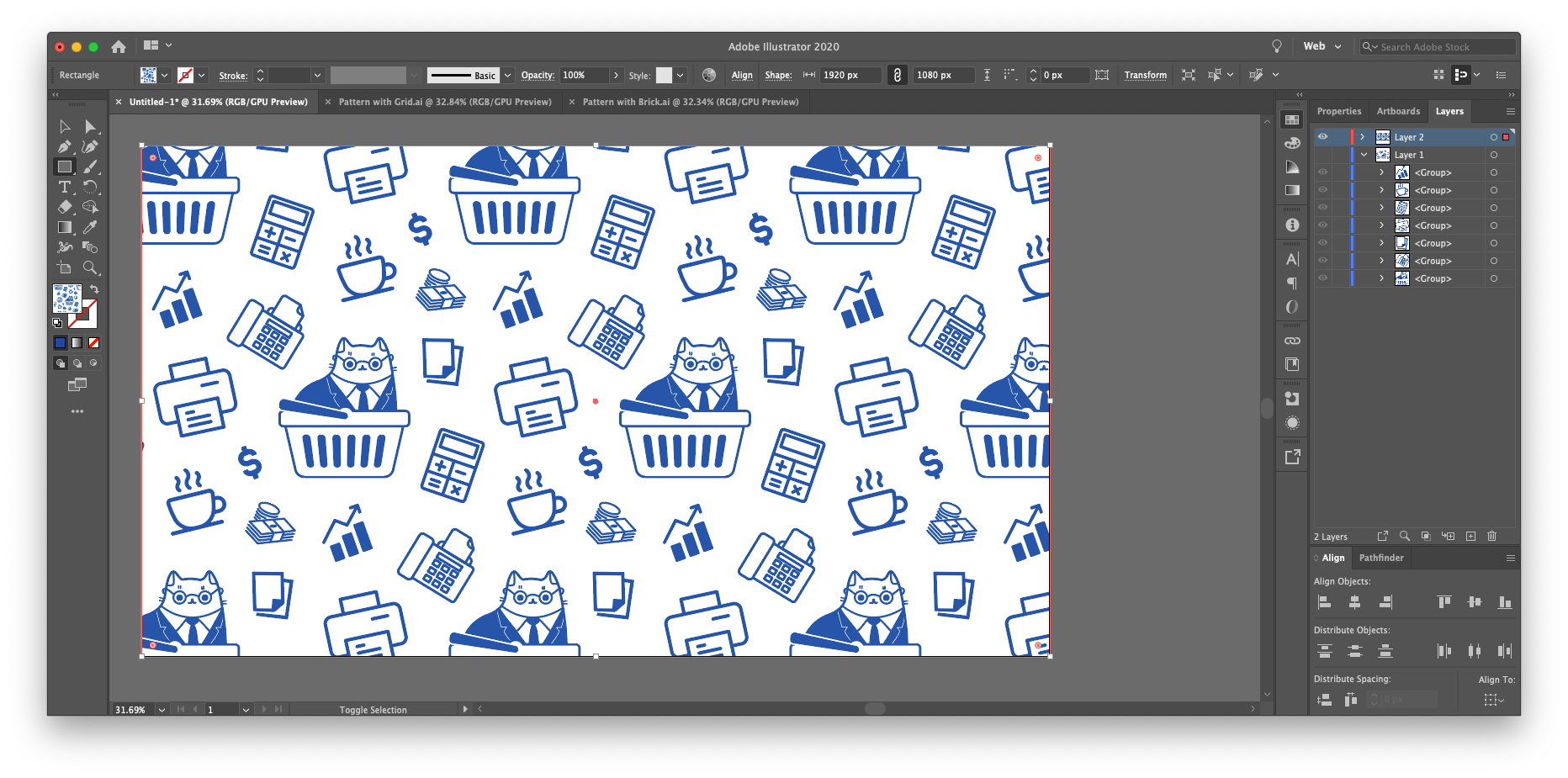Open the Pathfinder tab
Viewport: 1568px width, 778px height.
click(1381, 558)
